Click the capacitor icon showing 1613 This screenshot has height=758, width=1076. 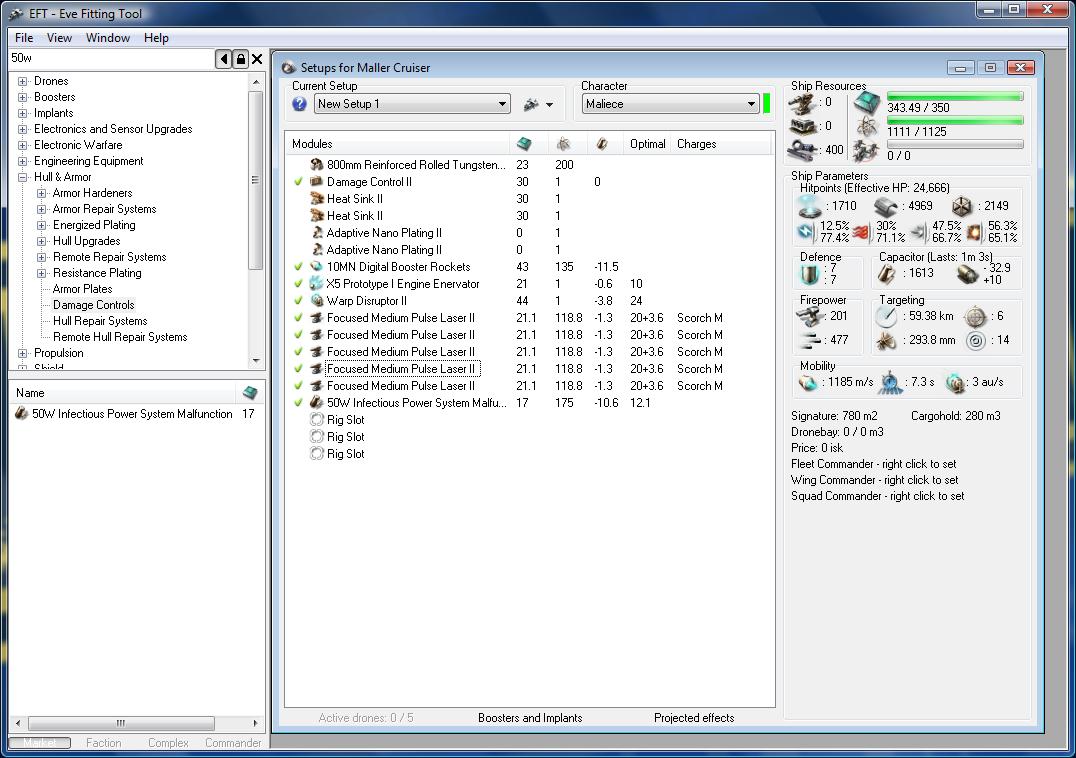[x=886, y=273]
